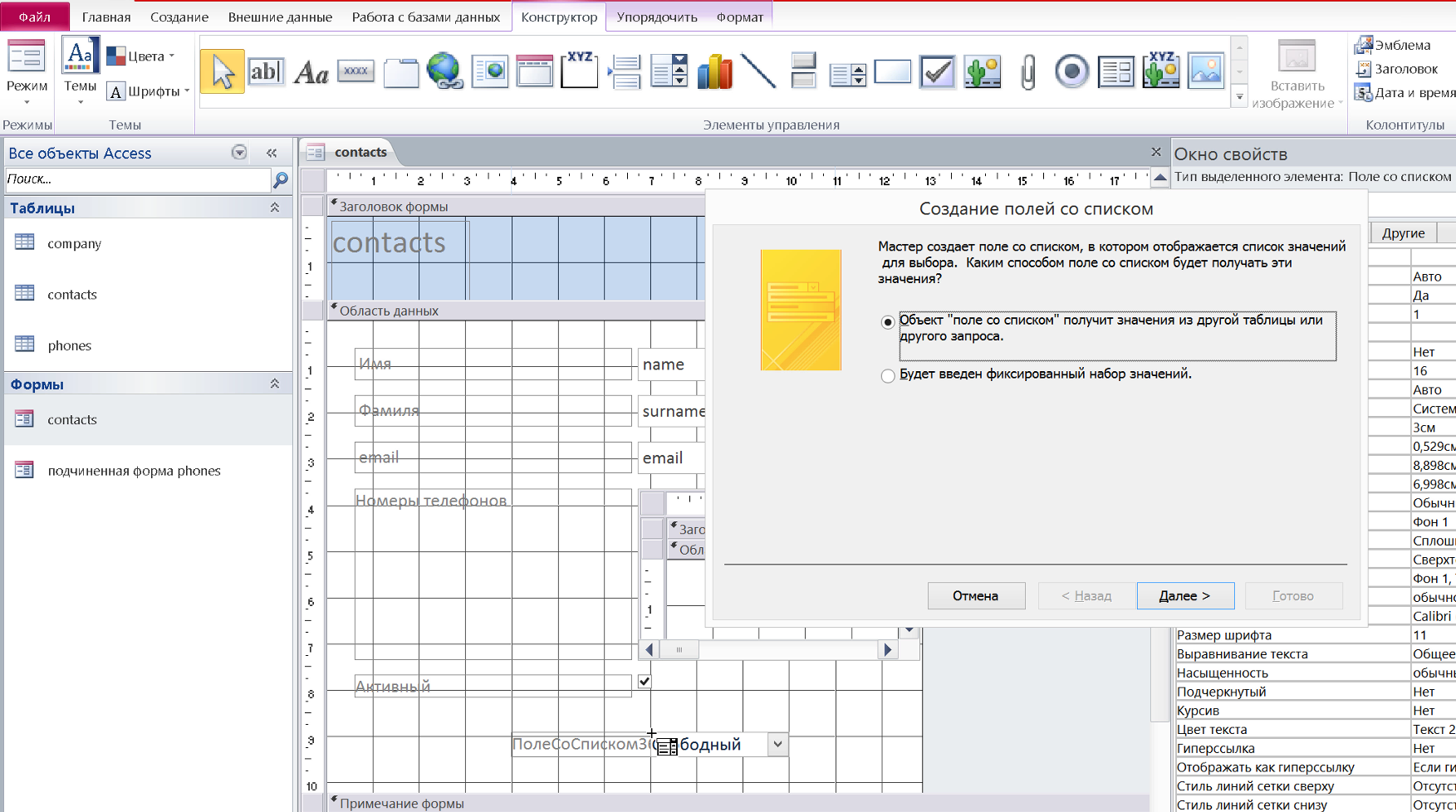Image resolution: width=1456 pixels, height=812 pixels.
Task: Click the Далее > button in wizard
Action: [x=1184, y=596]
